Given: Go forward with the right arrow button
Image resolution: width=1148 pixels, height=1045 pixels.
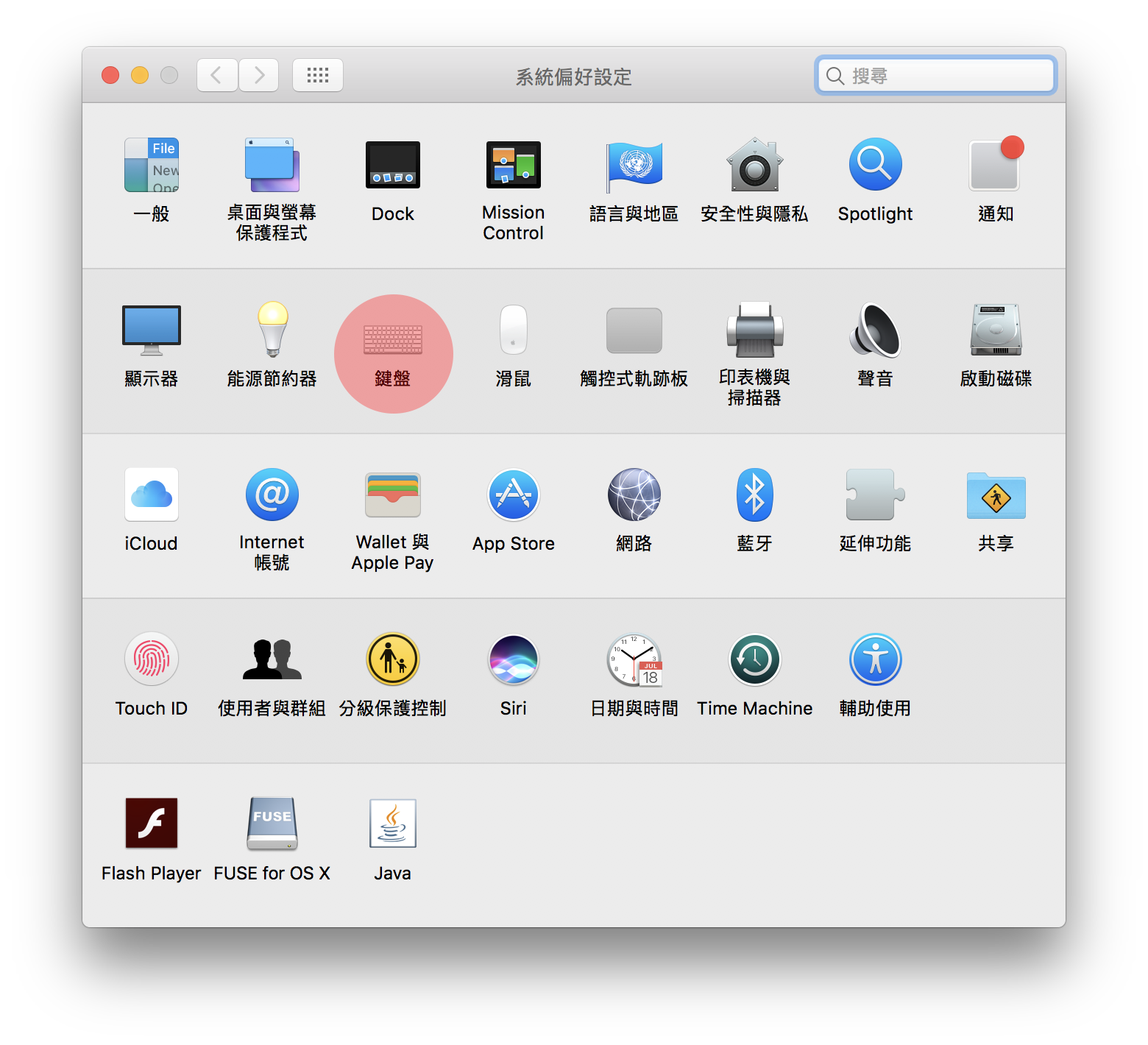Looking at the screenshot, I should click(258, 75).
